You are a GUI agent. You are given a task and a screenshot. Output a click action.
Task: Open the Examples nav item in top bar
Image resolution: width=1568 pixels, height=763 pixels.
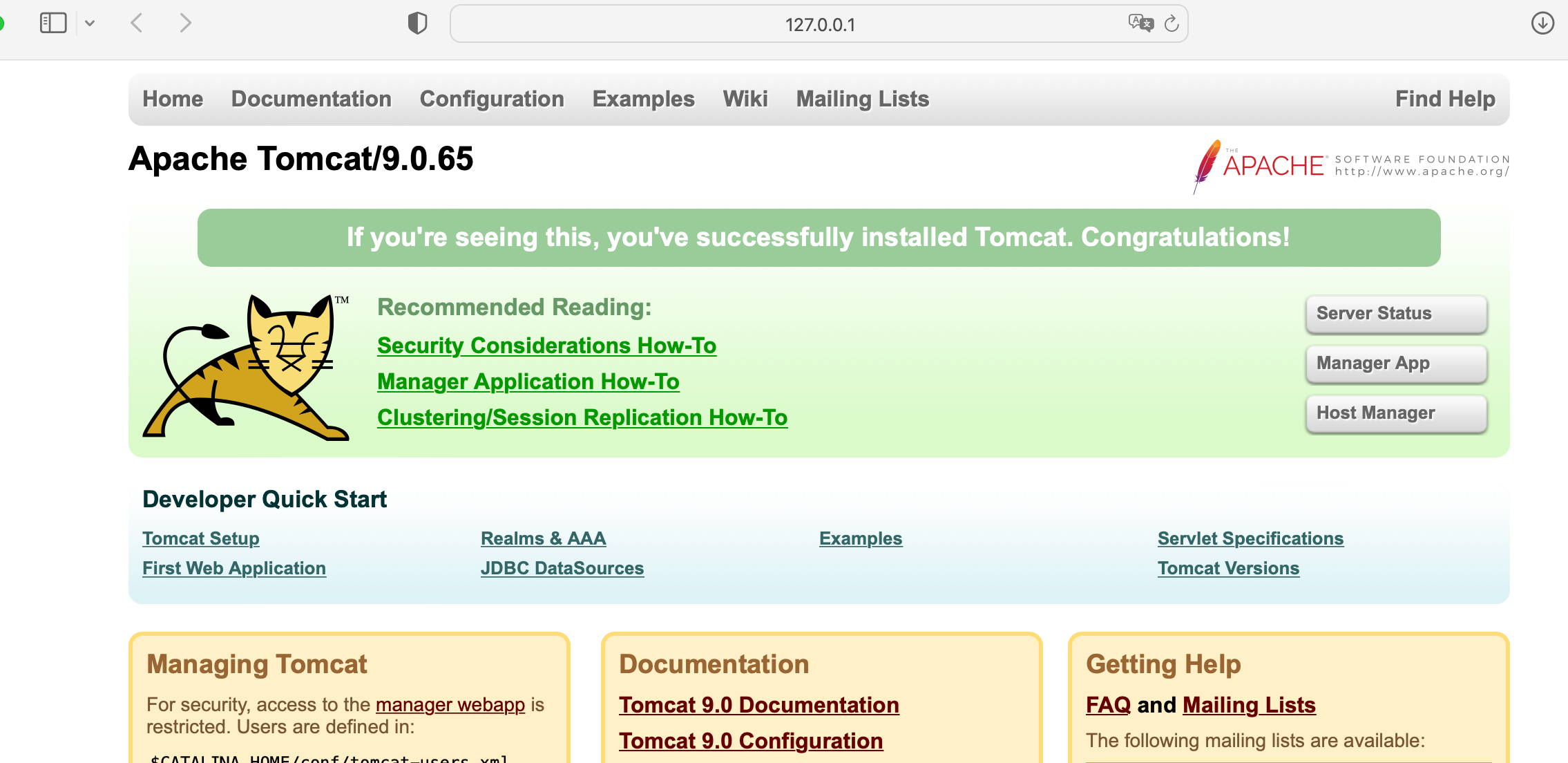(644, 99)
